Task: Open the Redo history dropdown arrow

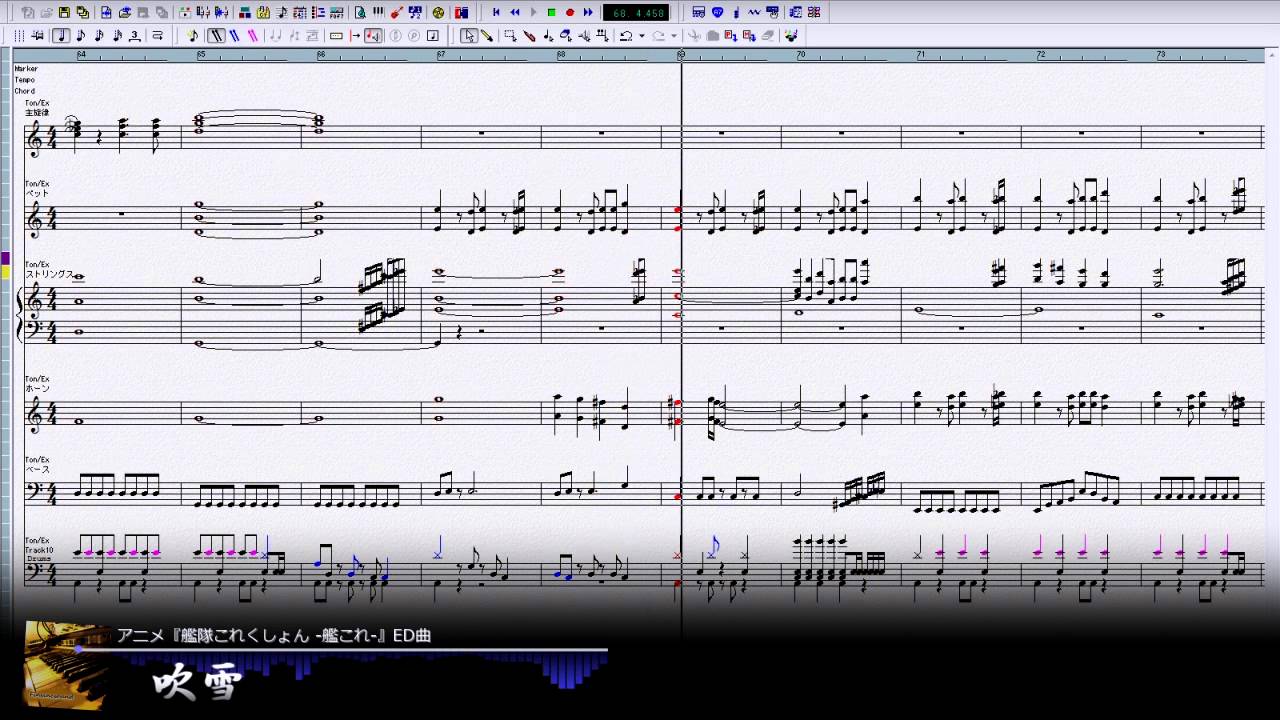Action: (x=673, y=36)
